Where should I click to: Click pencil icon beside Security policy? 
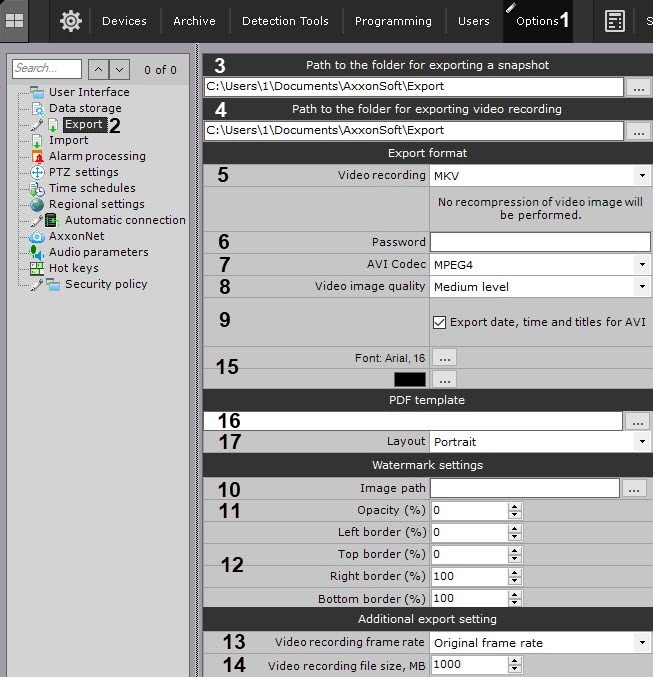(37, 285)
